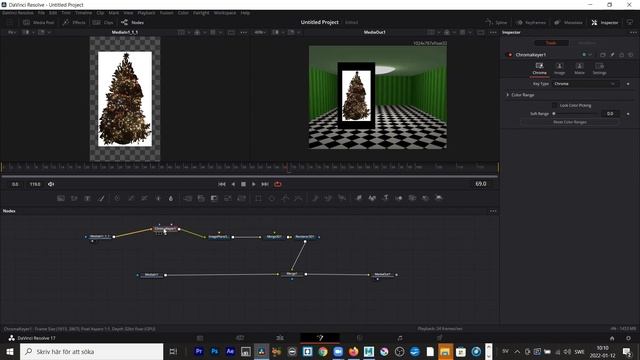640x360 pixels.
Task: Add Ellipse mask tool
Action: coord(272,198)
